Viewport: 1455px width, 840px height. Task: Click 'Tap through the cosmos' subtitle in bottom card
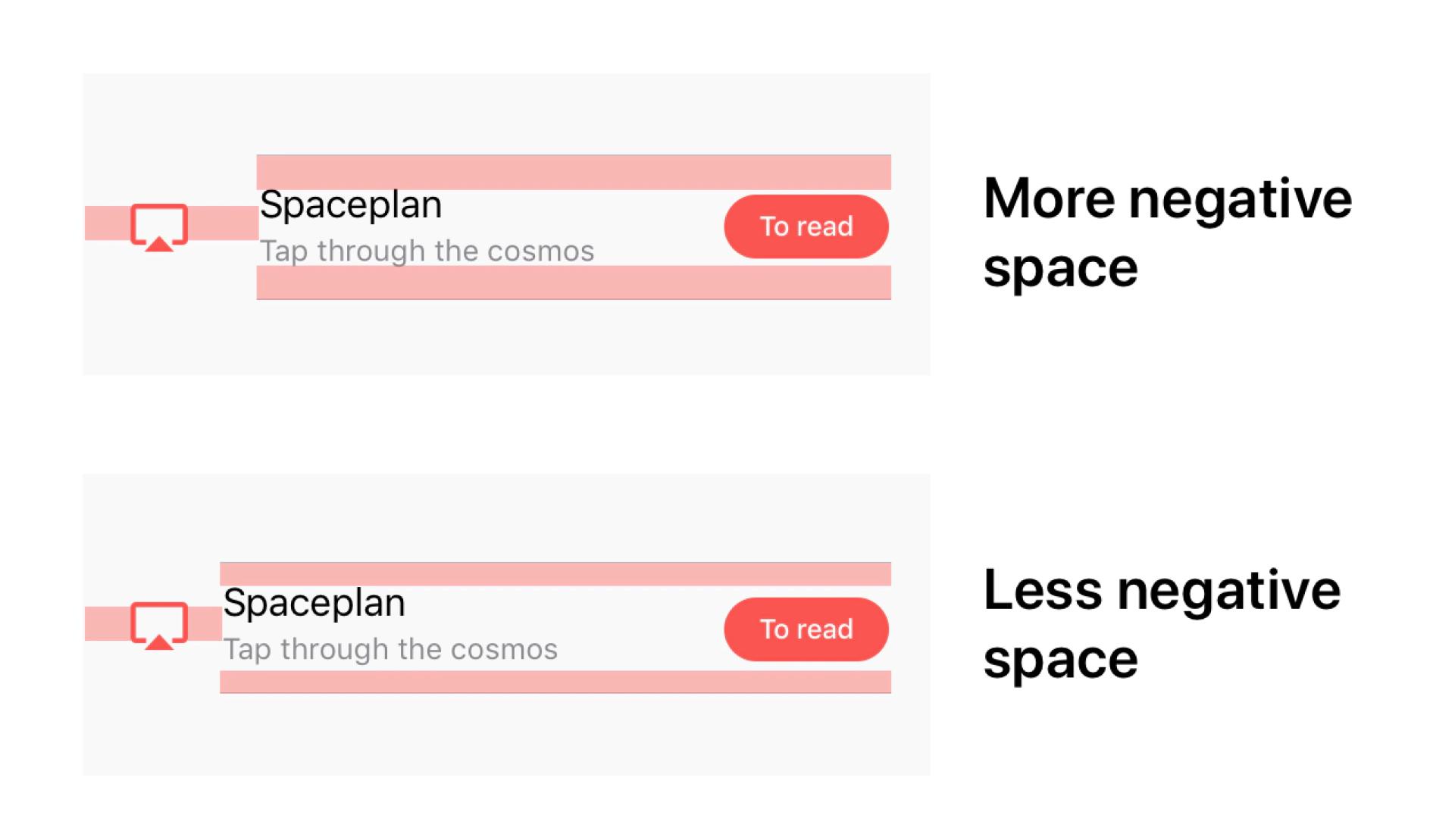point(392,649)
